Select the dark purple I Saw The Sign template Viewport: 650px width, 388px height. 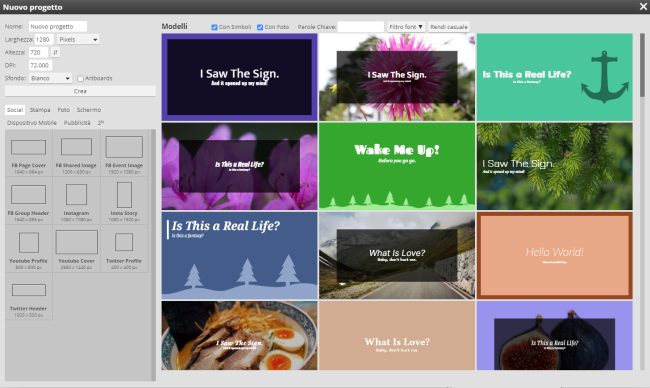tap(240, 77)
